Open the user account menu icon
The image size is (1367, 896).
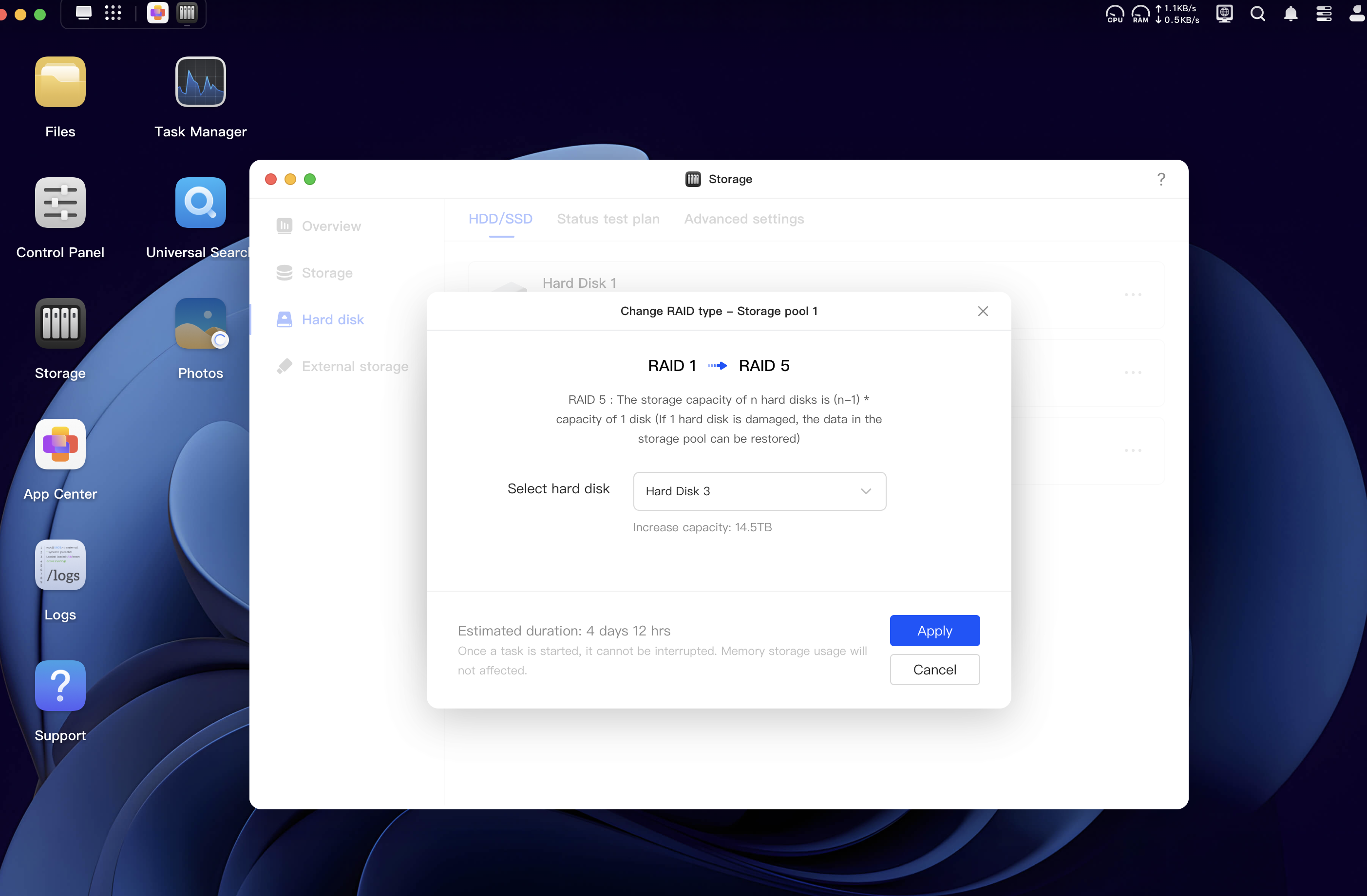pos(1357,14)
